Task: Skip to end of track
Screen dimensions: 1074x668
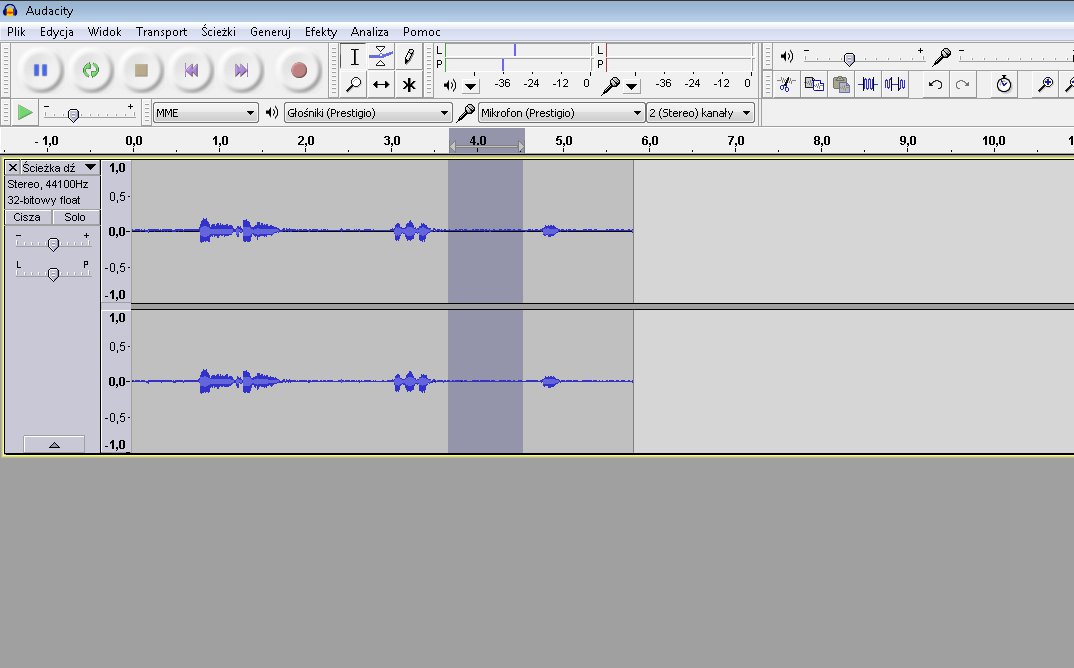Action: (x=241, y=70)
